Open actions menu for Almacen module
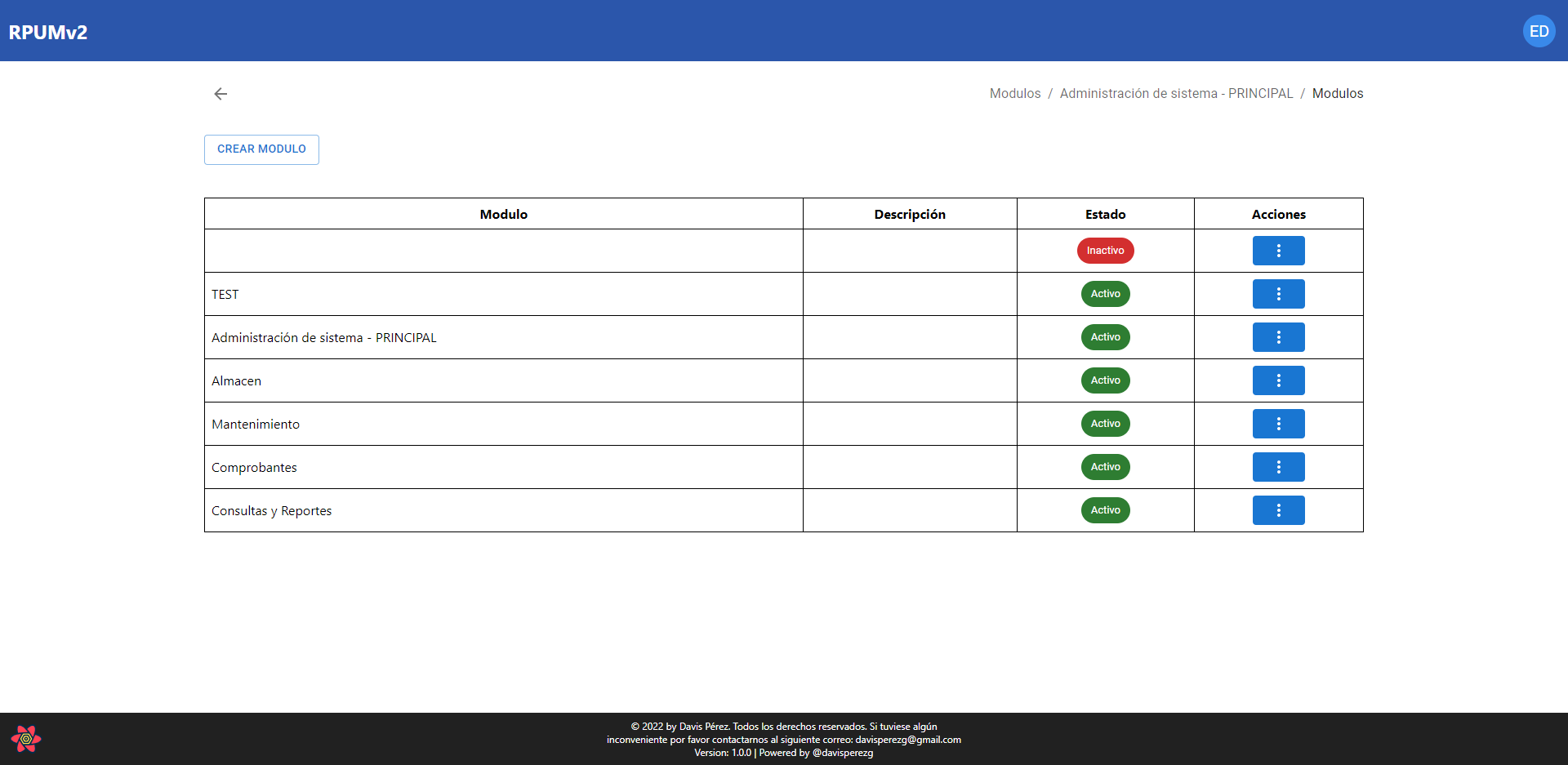 [x=1278, y=380]
